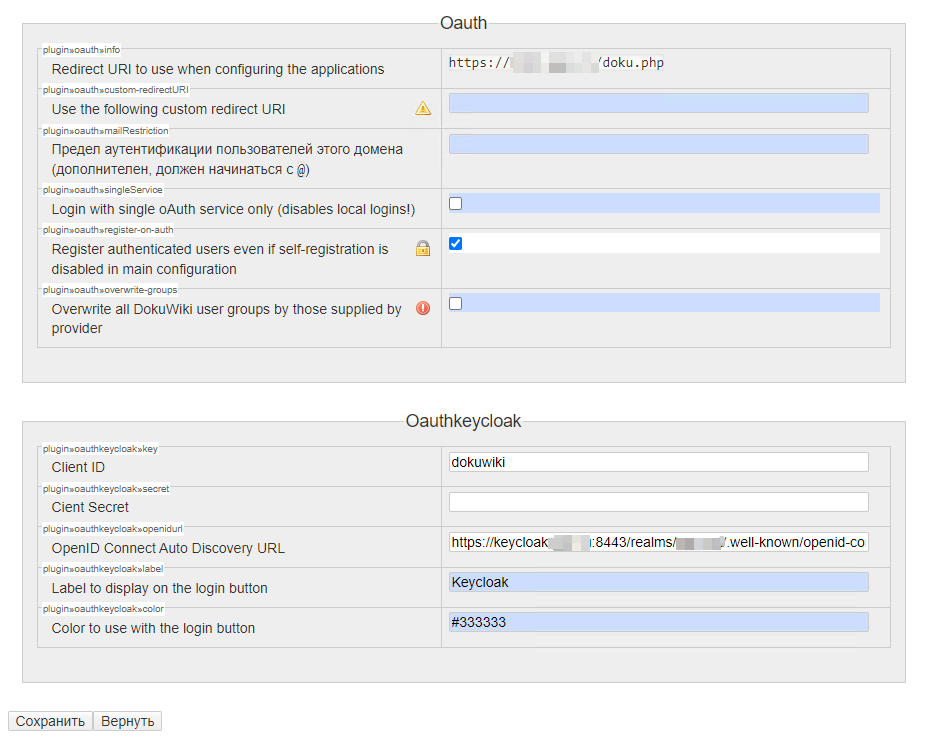Click the login button color field #333333
Image resolution: width=929 pixels, height=752 pixels.
658,622
